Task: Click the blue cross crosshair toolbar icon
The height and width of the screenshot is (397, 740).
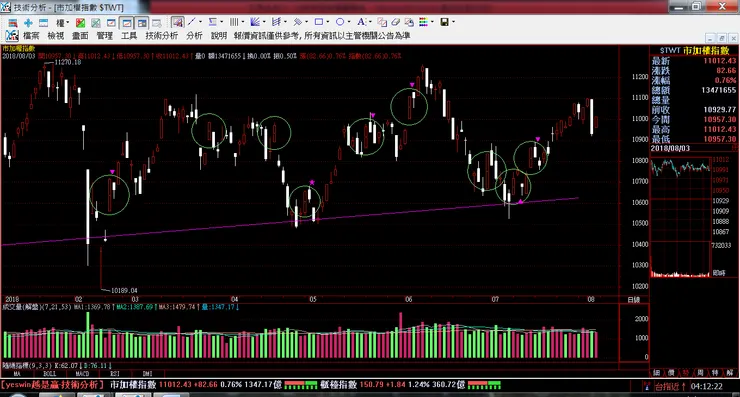Action: [28, 23]
